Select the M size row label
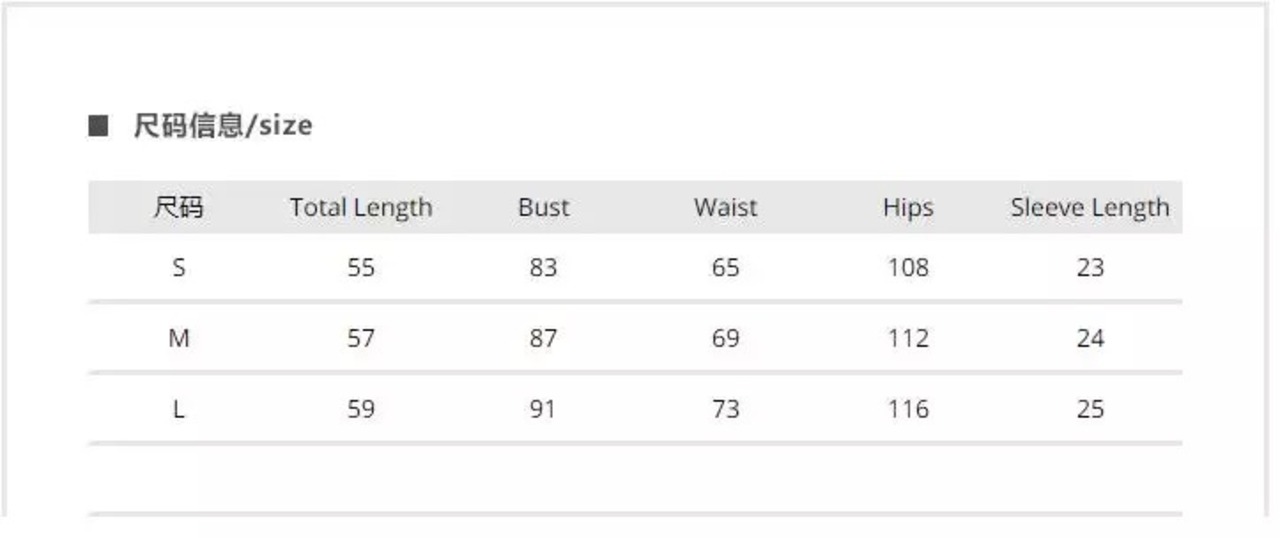The height and width of the screenshot is (538, 1280). point(179,339)
